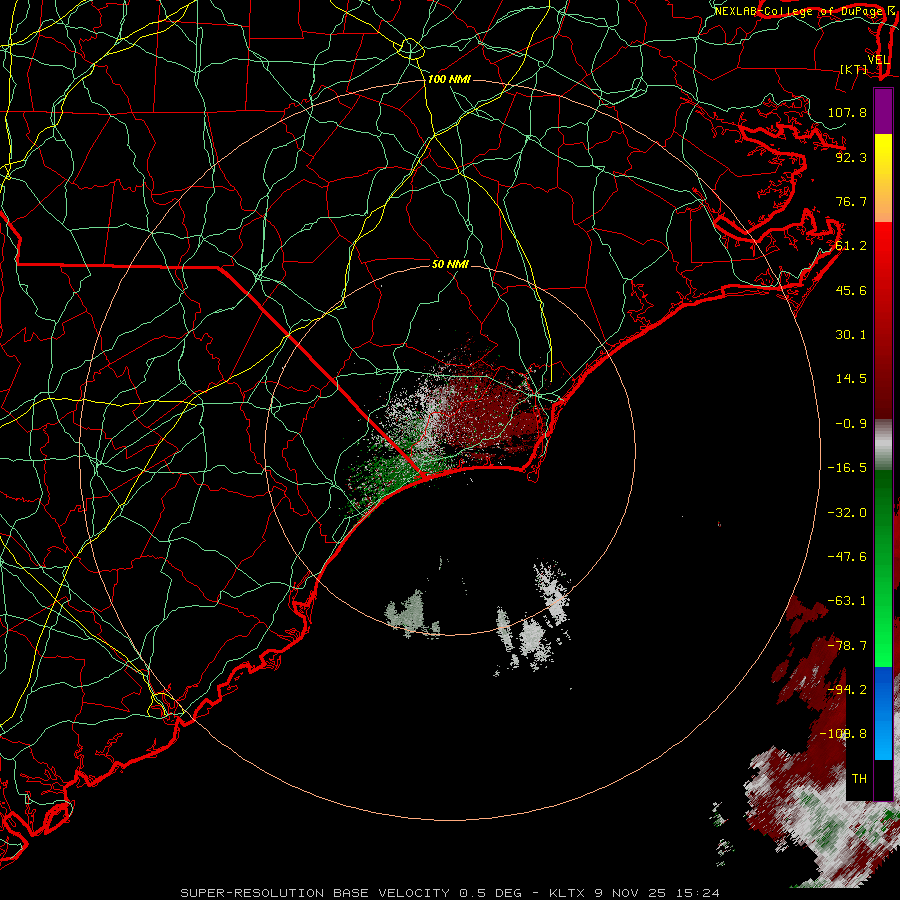The height and width of the screenshot is (900, 900).
Task: Click the 107.8 velocity scale value
Action: pyautogui.click(x=847, y=112)
